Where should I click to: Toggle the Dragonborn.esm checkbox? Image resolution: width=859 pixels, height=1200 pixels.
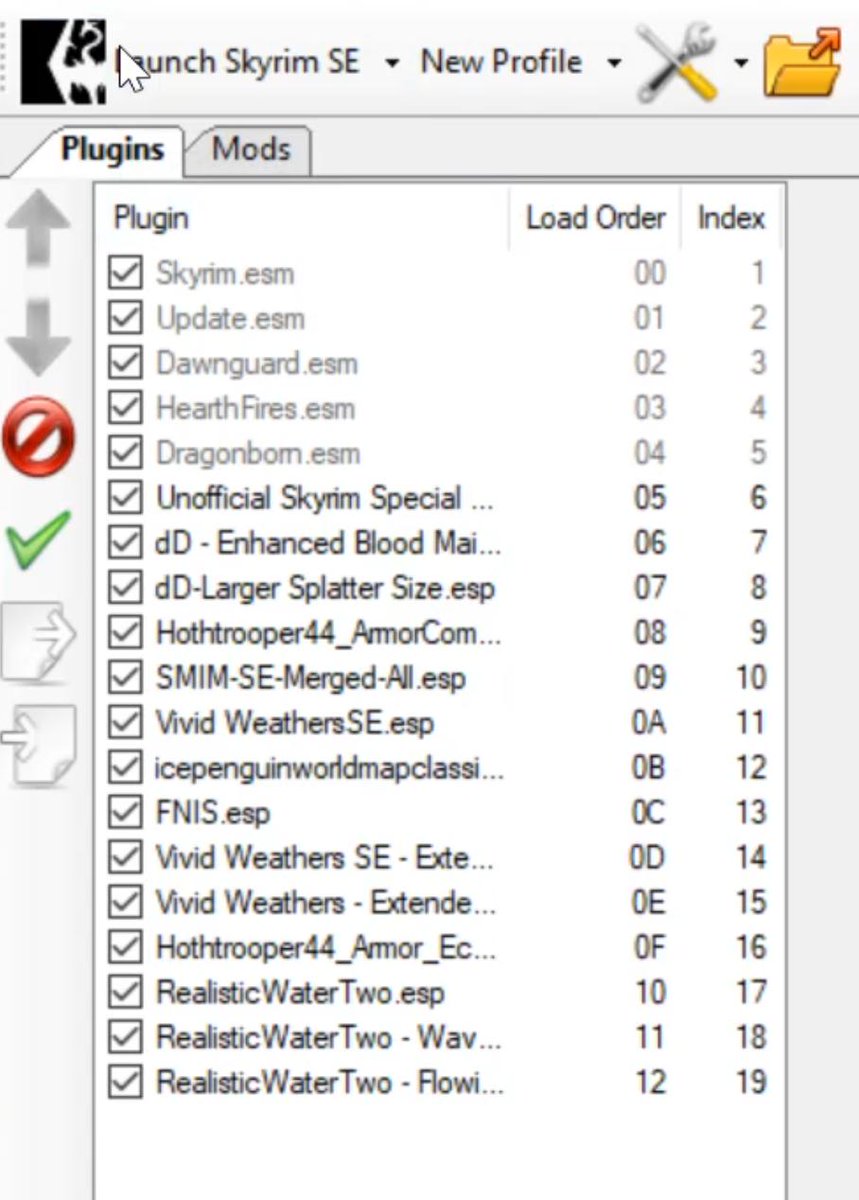(x=125, y=453)
